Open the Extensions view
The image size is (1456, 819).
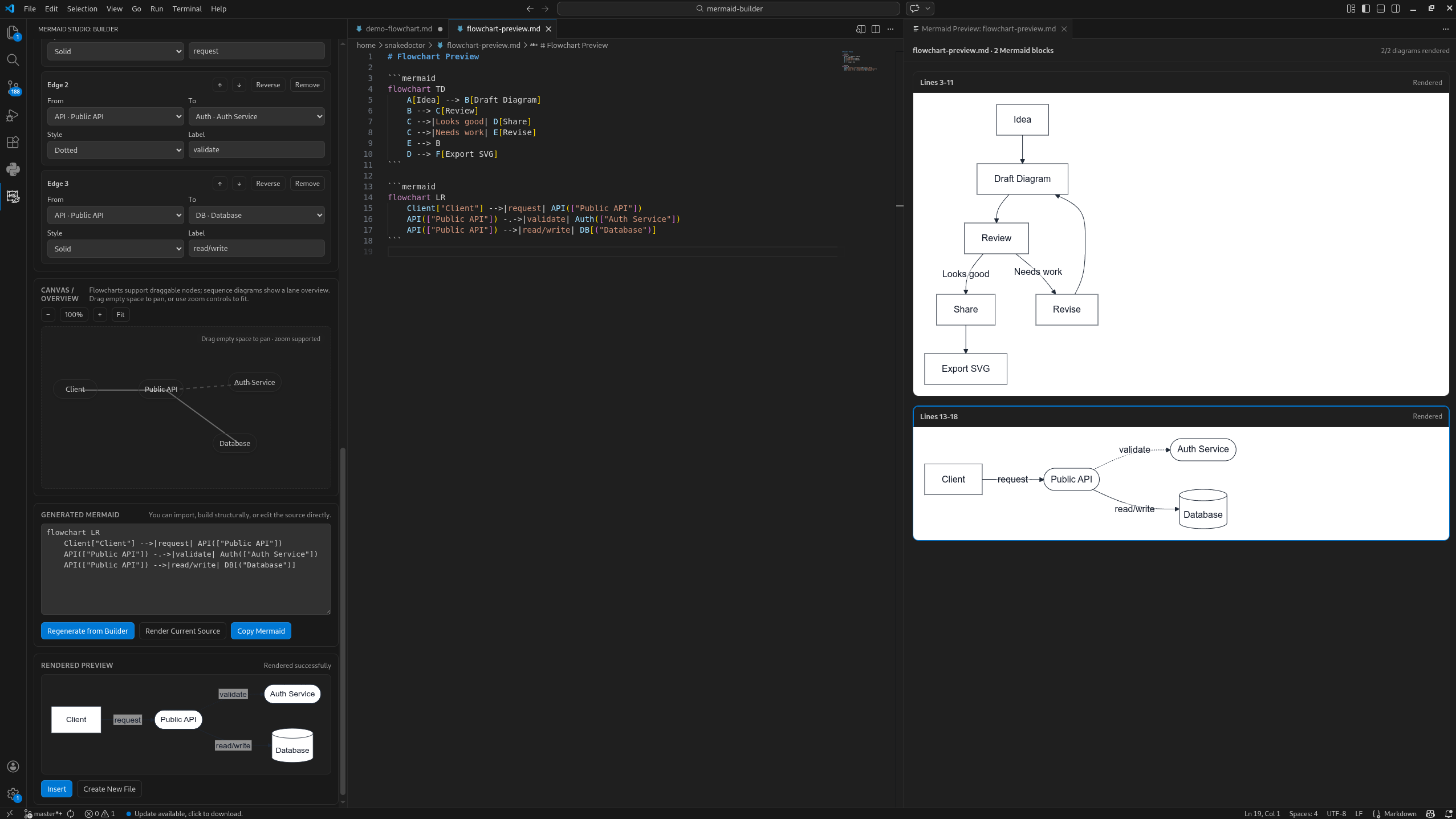[x=14, y=142]
